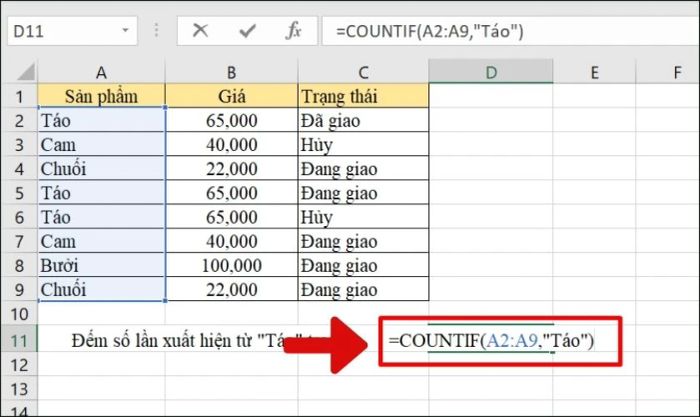Image resolution: width=700 pixels, height=417 pixels.
Task: Select row 8 header
Action: click(19, 265)
